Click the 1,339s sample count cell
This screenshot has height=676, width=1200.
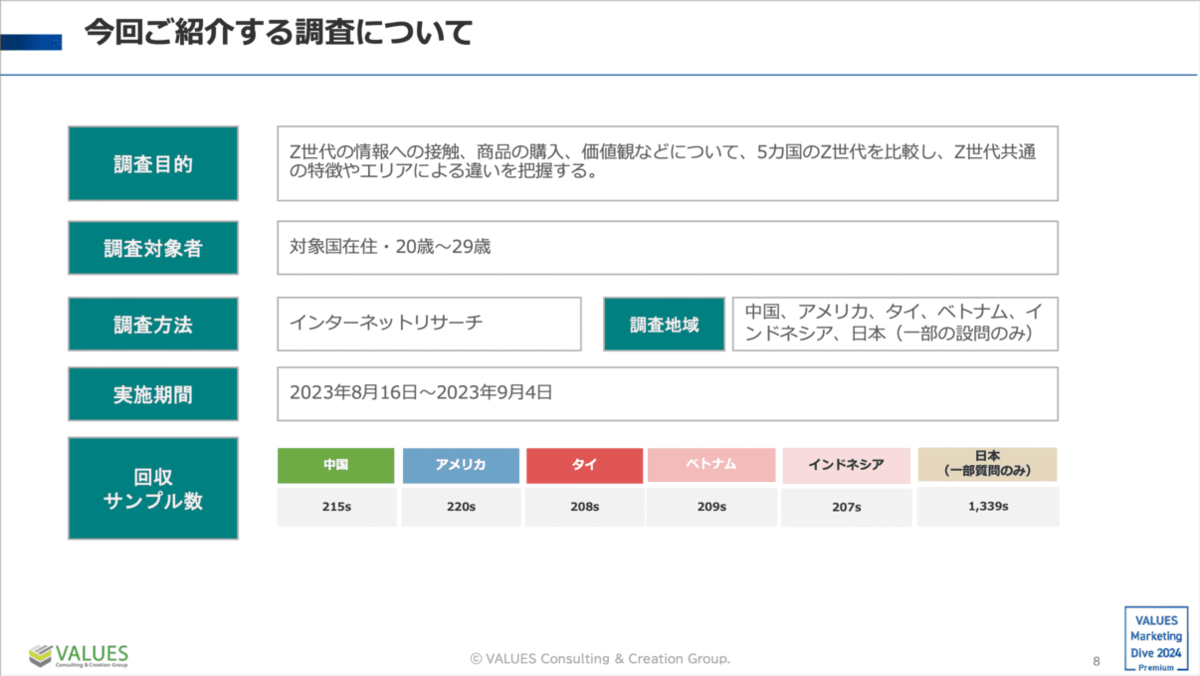tap(987, 507)
